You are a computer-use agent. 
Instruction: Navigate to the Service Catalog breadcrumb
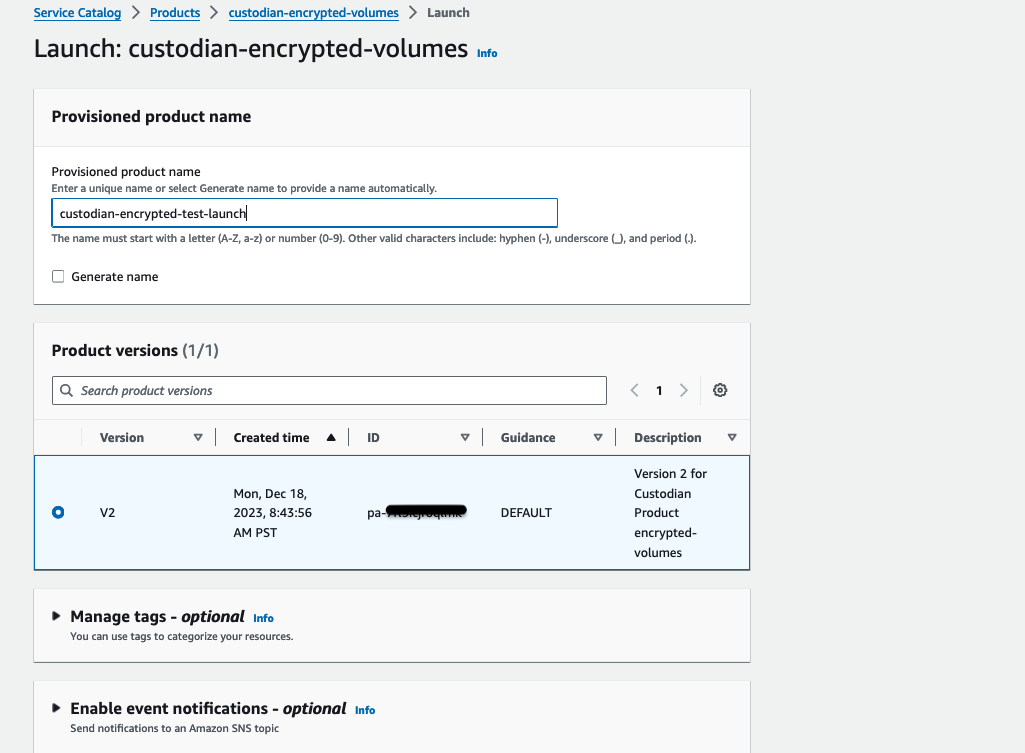click(x=77, y=12)
